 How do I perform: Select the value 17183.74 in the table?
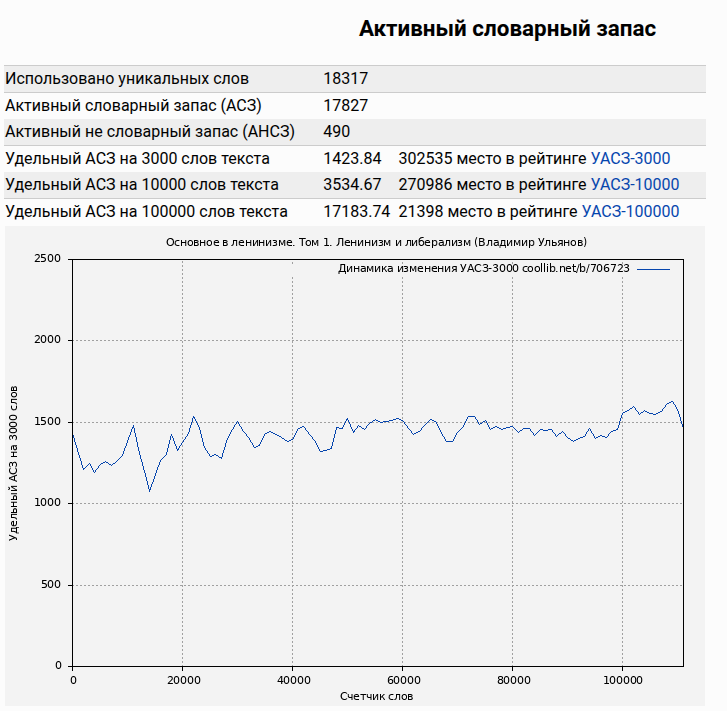coord(356,211)
